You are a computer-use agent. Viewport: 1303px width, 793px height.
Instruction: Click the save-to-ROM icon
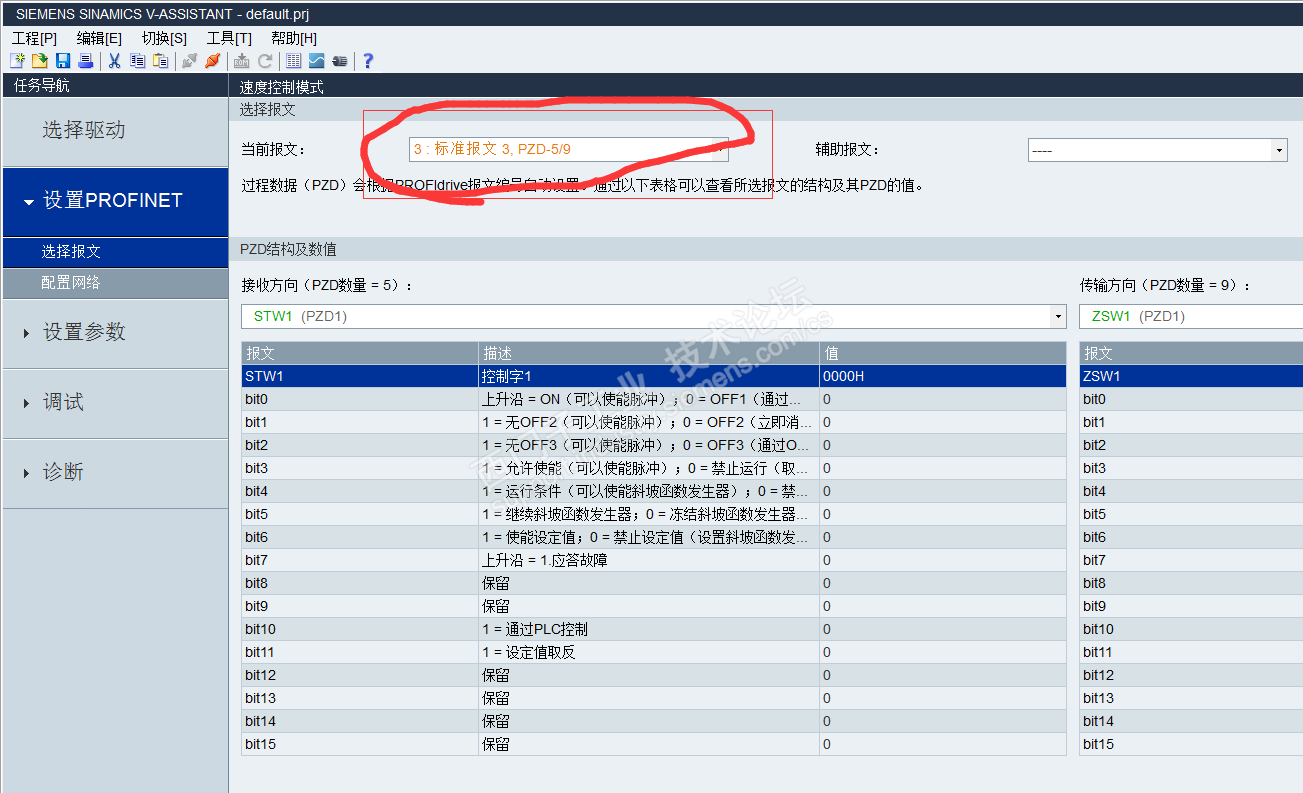(x=241, y=61)
